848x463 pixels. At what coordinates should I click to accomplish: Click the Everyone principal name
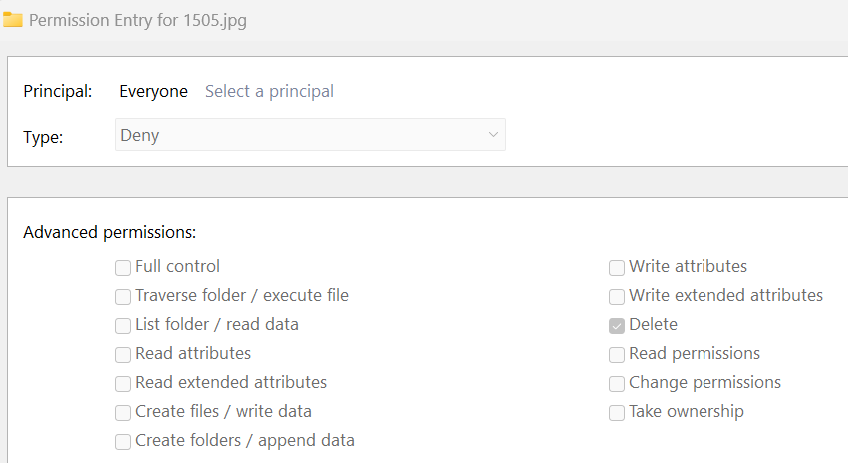(x=153, y=91)
